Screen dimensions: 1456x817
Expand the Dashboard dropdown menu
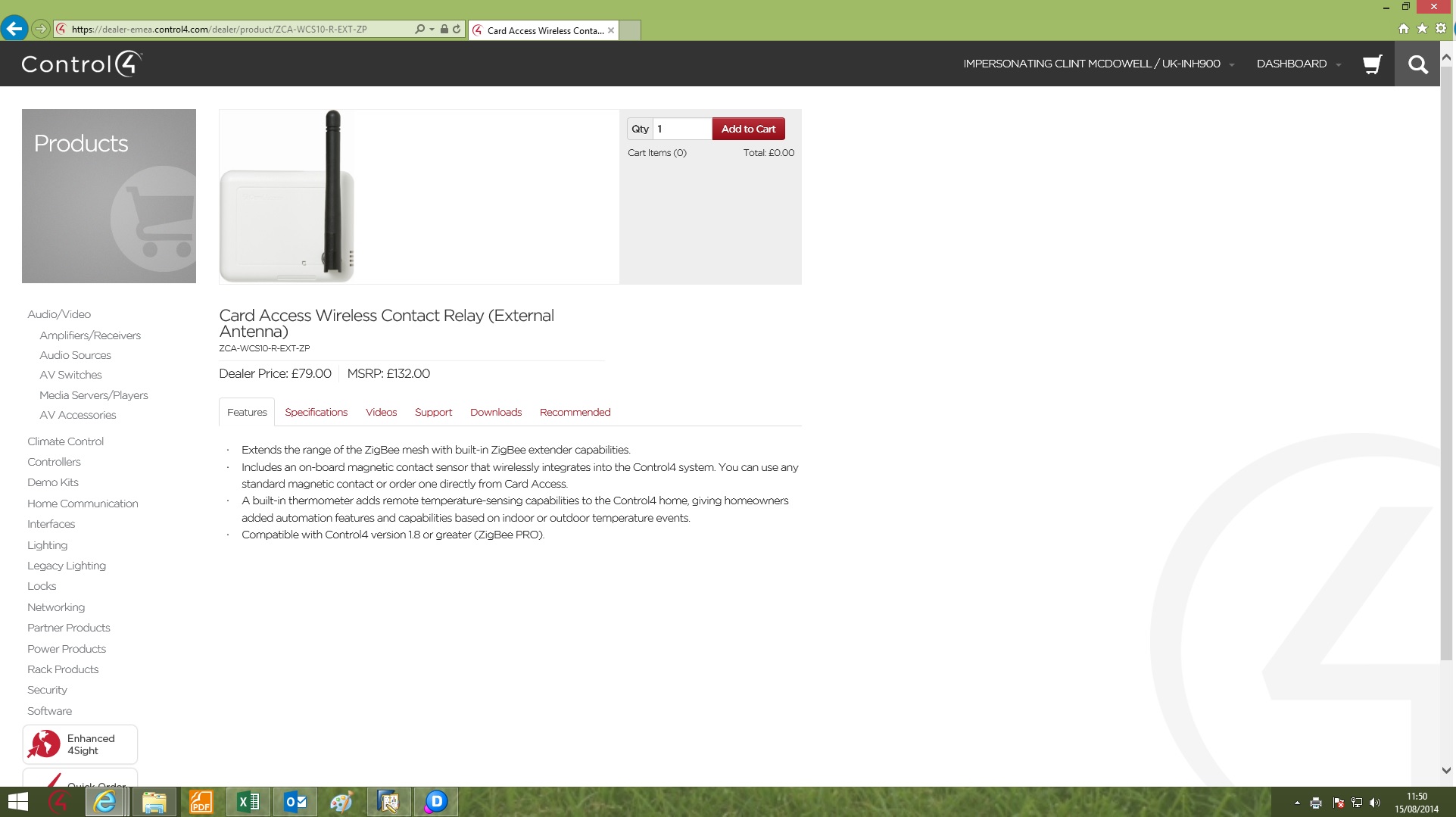1299,64
